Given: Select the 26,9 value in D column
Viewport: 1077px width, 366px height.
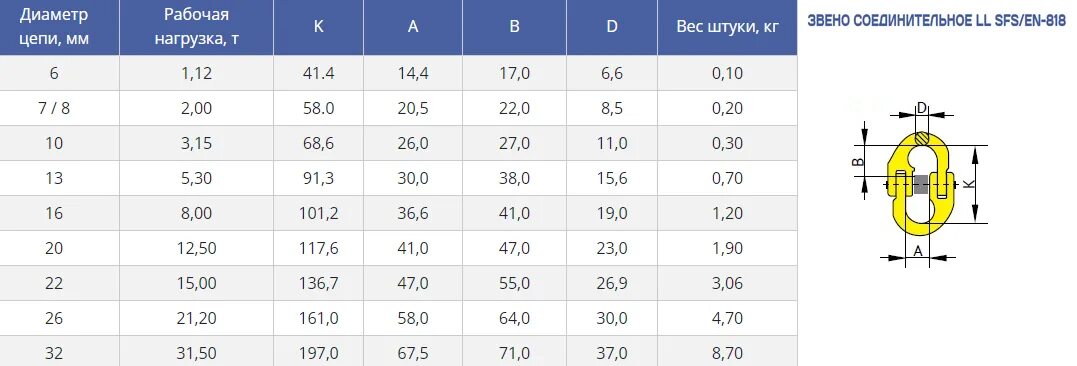Looking at the screenshot, I should (x=612, y=284).
